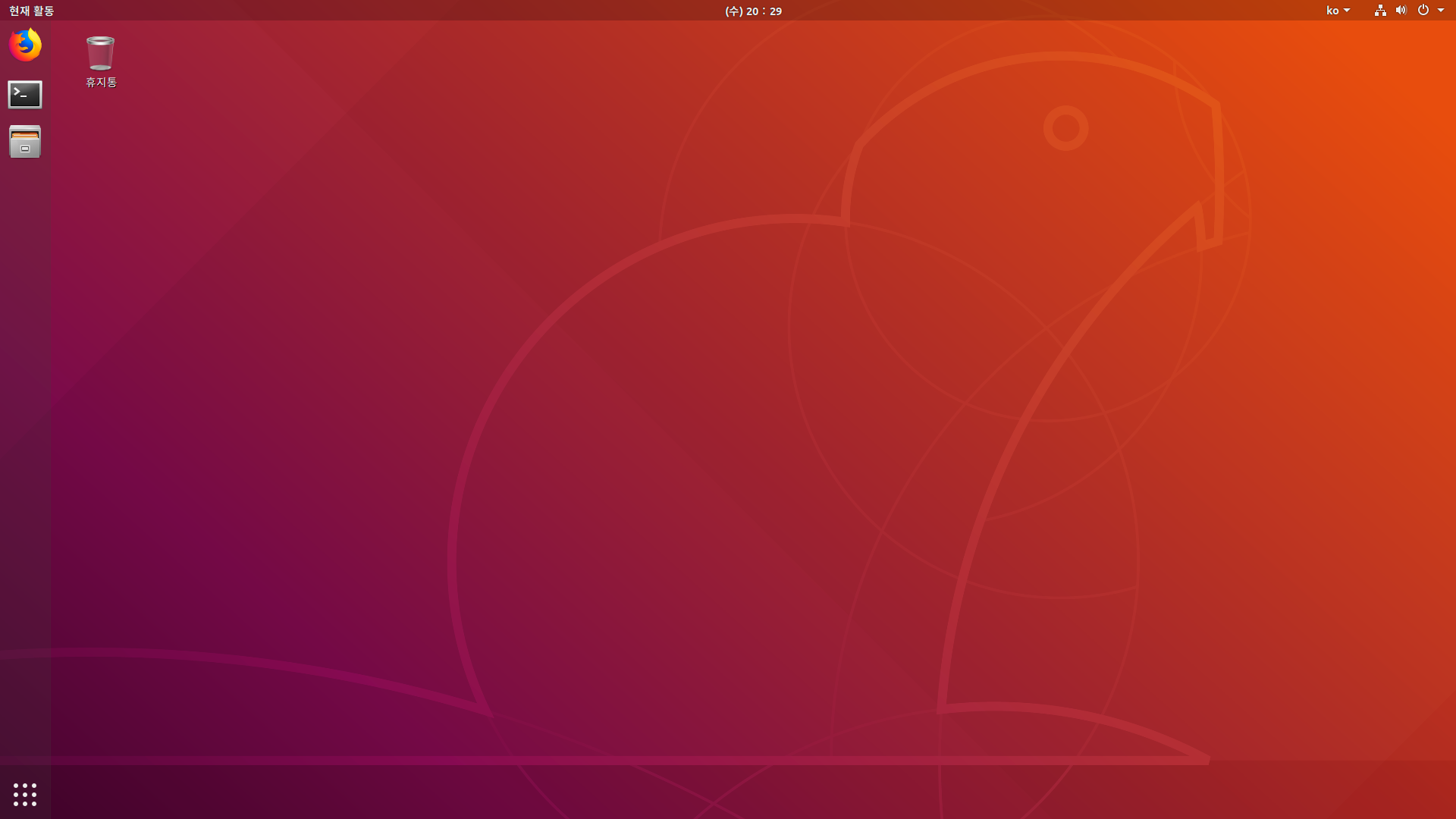Click the beaver's eye circle on wallpaper
The width and height of the screenshot is (1456, 819).
pos(1065,128)
